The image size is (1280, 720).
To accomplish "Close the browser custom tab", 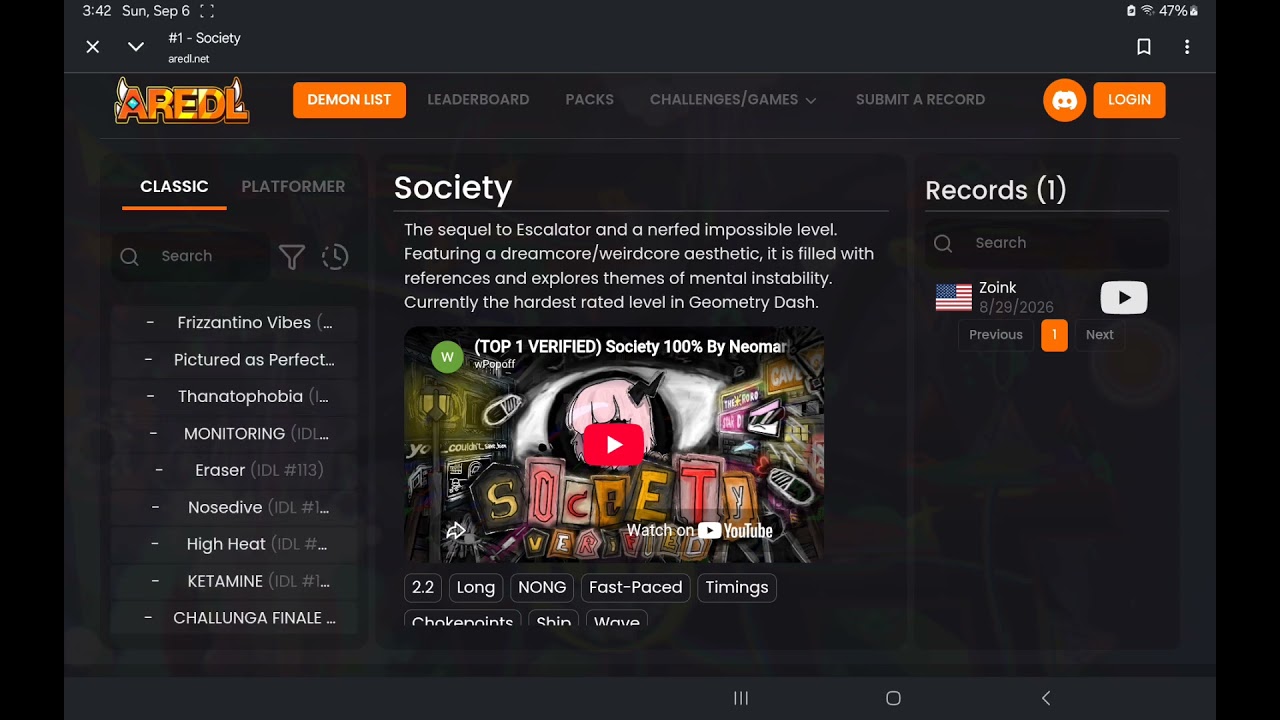I will pyautogui.click(x=93, y=47).
